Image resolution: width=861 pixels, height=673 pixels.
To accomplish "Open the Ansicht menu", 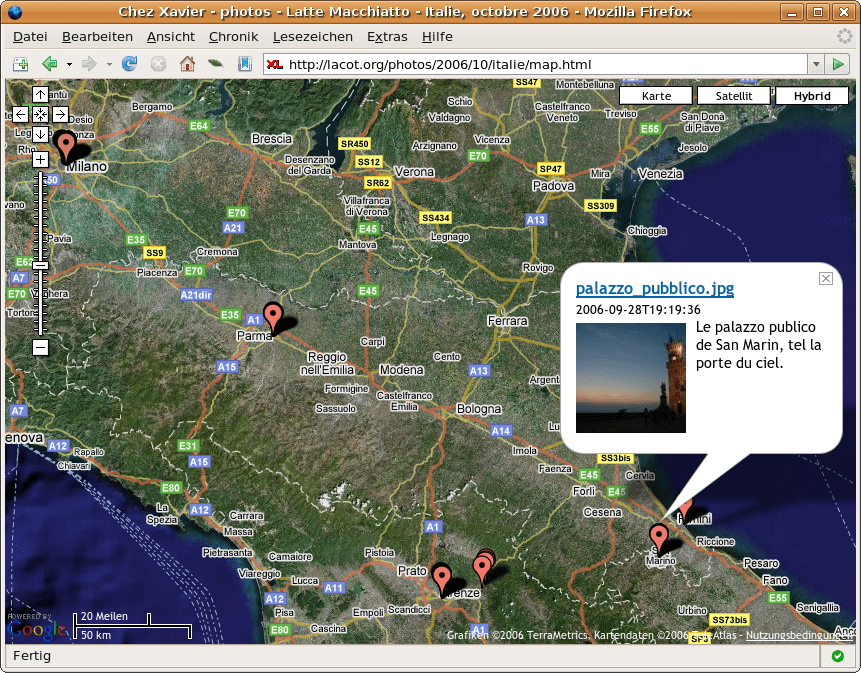I will tap(171, 37).
